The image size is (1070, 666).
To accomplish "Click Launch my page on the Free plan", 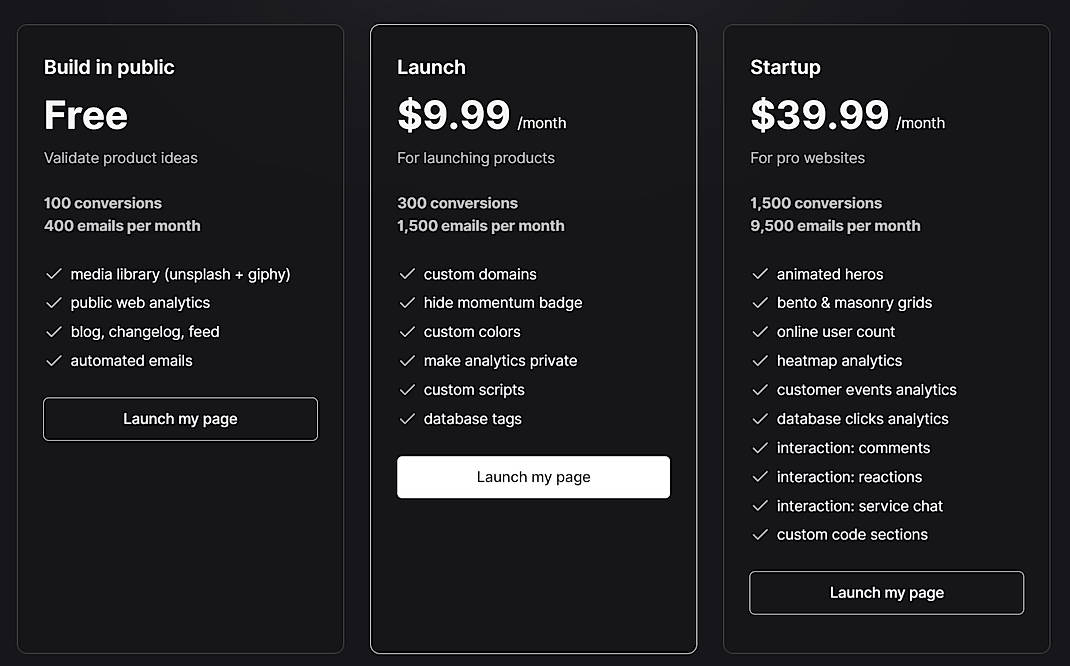I will click(180, 419).
